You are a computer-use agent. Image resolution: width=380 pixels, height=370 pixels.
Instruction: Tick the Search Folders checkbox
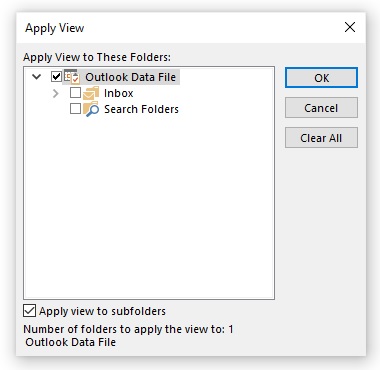click(x=75, y=109)
